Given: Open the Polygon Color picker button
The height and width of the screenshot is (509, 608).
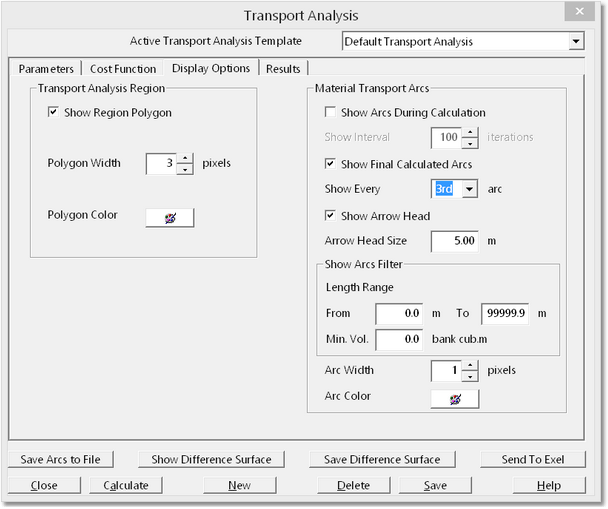Looking at the screenshot, I should 170,218.
